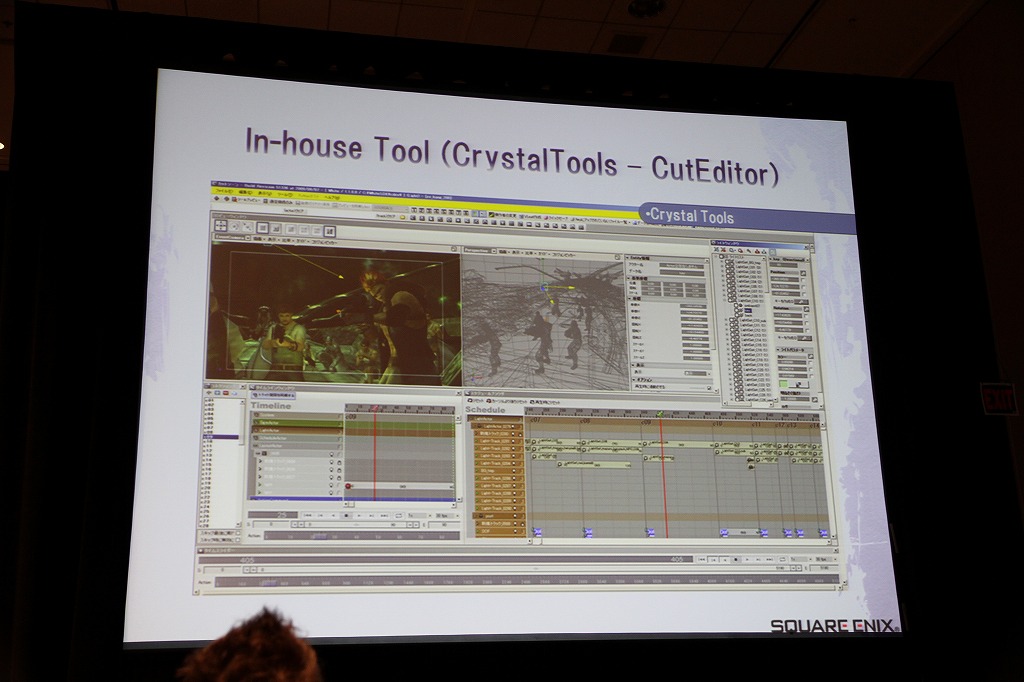Click the global Action frame bar at bottom

click(527, 583)
